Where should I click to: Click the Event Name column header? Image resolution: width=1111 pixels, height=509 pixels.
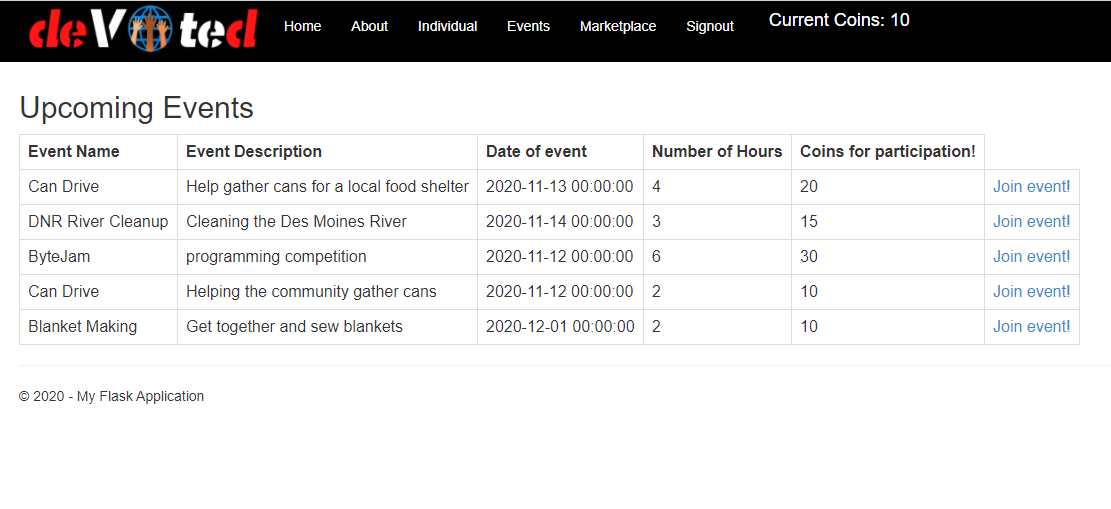pyautogui.click(x=74, y=151)
